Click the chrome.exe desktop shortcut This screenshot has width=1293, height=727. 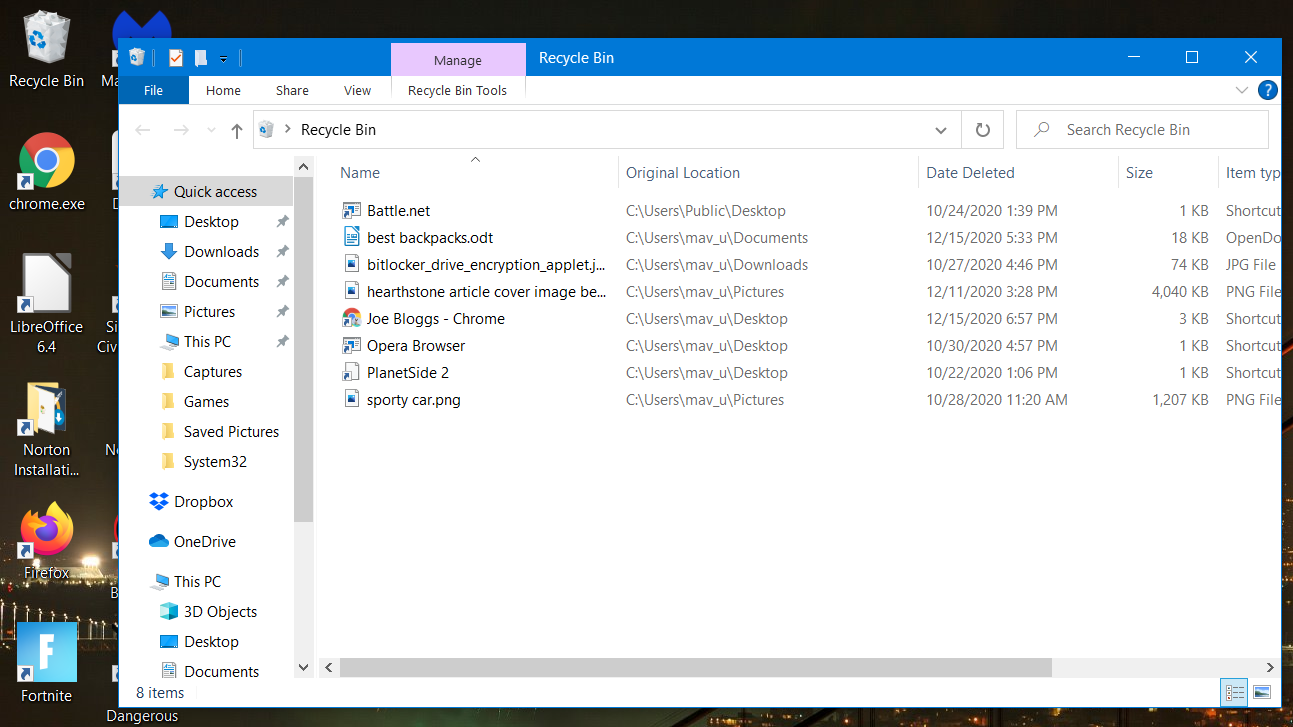coord(46,172)
